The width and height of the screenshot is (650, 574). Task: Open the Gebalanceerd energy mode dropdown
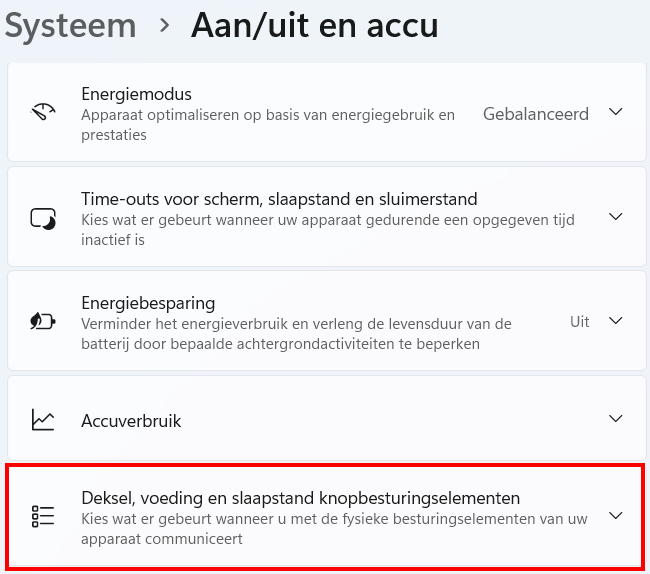point(535,114)
